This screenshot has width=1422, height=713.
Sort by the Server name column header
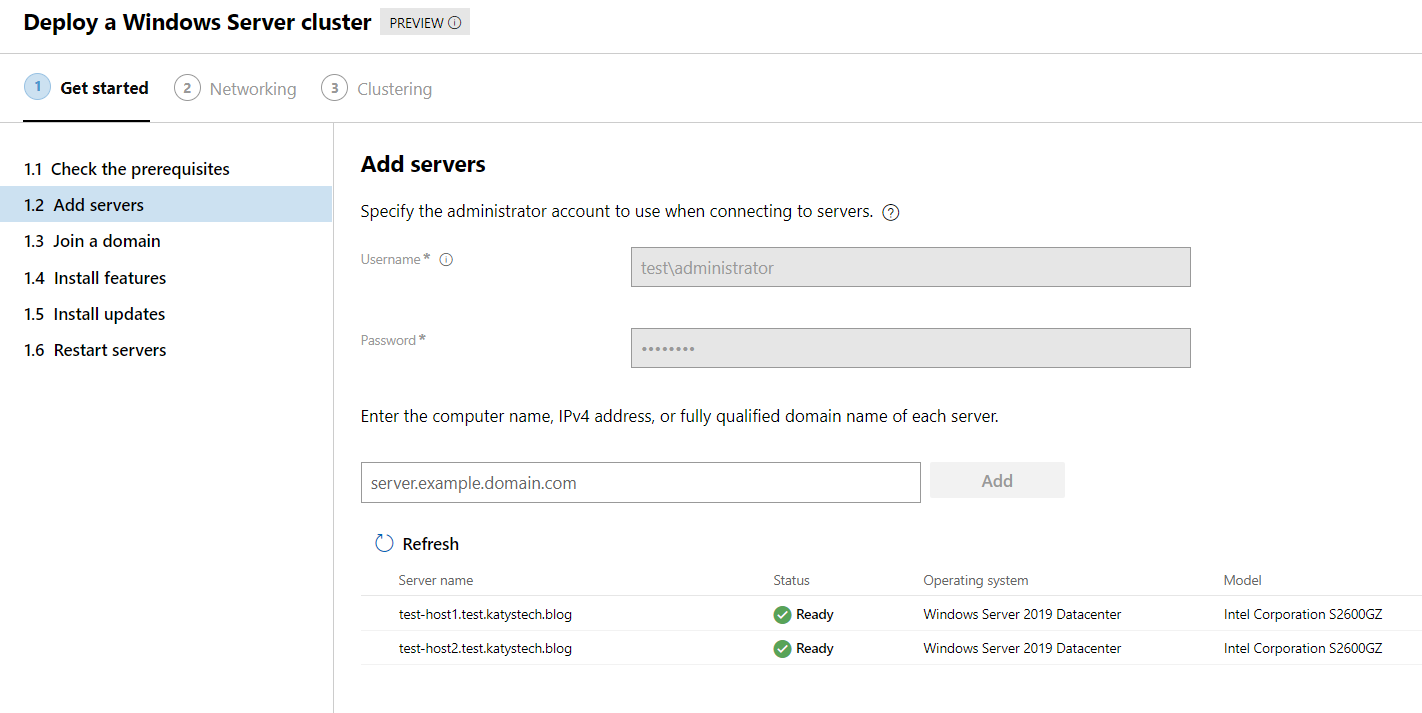(436, 580)
